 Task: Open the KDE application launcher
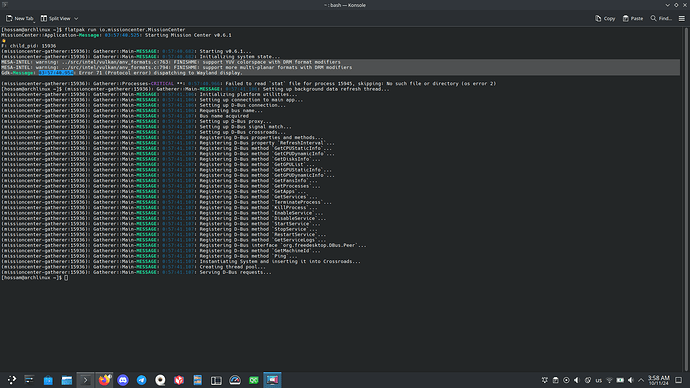tap(11, 380)
